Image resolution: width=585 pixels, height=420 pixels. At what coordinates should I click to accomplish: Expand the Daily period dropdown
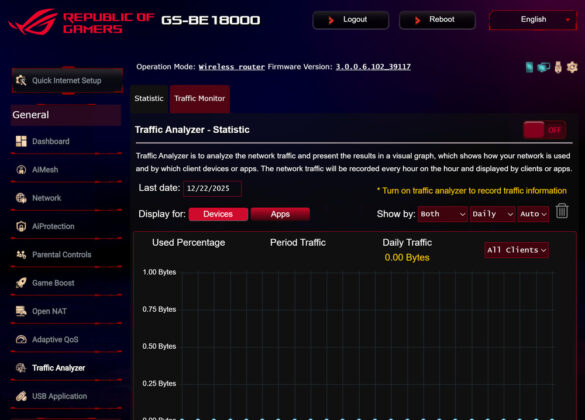492,214
